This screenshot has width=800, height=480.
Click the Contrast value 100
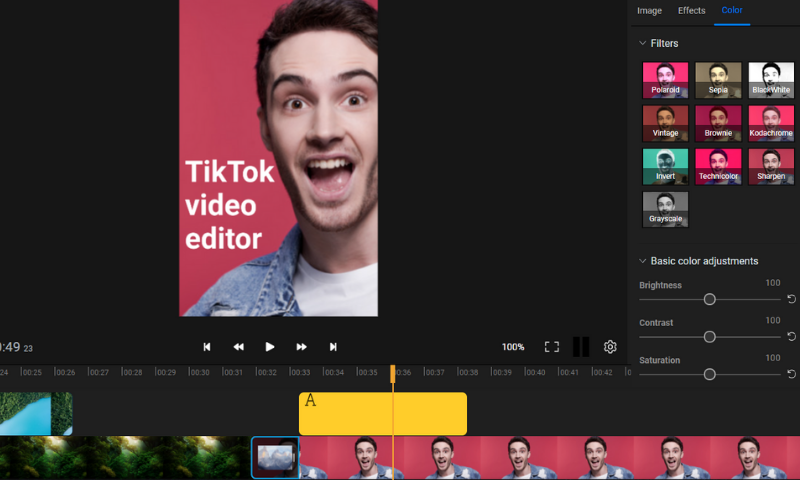click(x=772, y=320)
